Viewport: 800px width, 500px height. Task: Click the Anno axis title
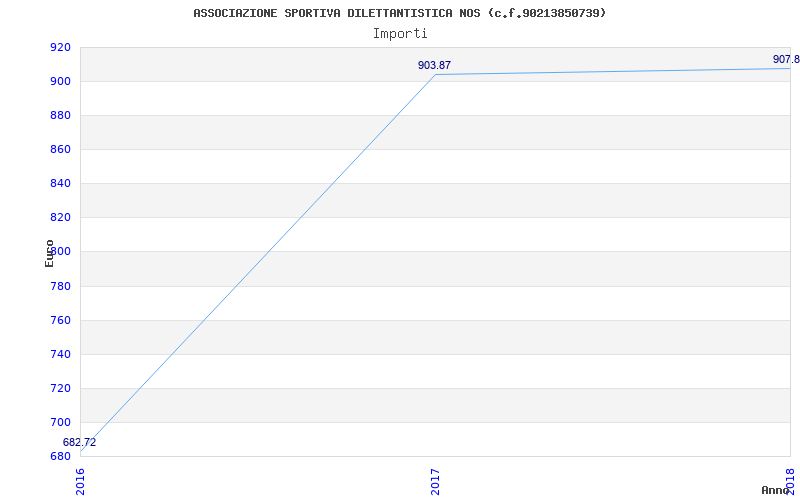coord(775,490)
